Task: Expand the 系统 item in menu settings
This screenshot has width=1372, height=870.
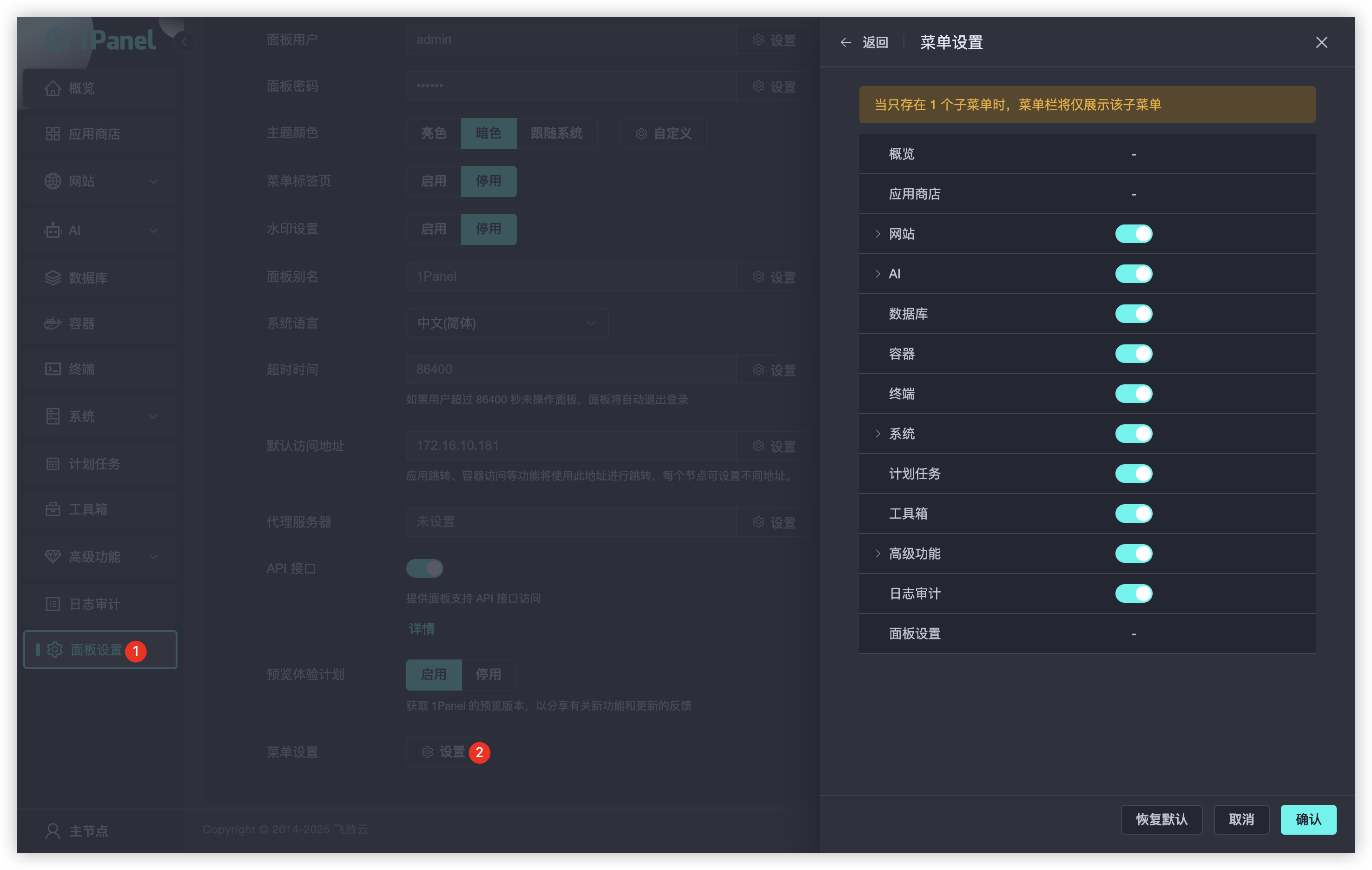Action: tap(877, 434)
